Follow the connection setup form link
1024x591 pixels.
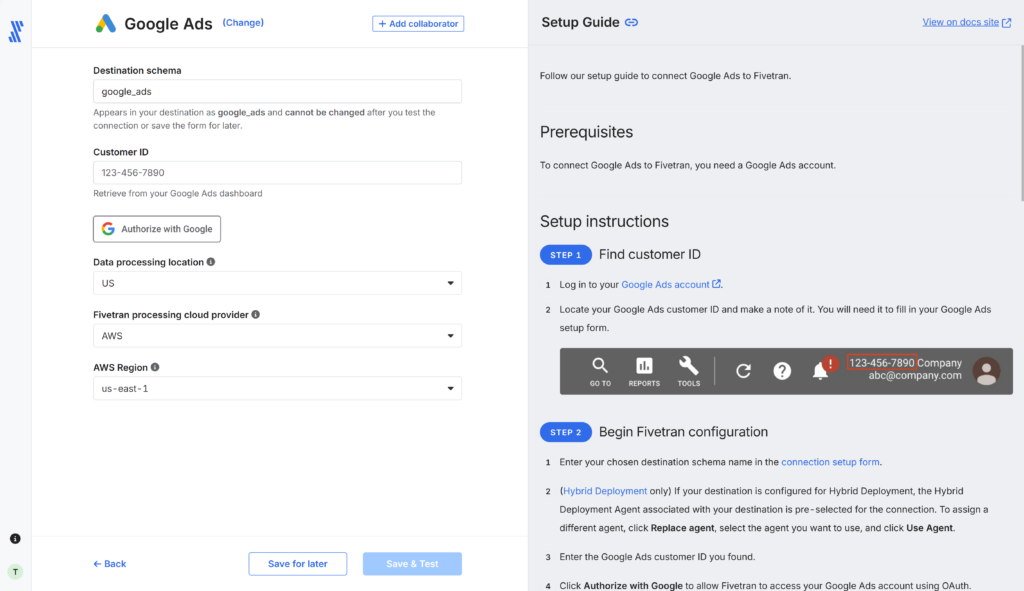pos(830,462)
